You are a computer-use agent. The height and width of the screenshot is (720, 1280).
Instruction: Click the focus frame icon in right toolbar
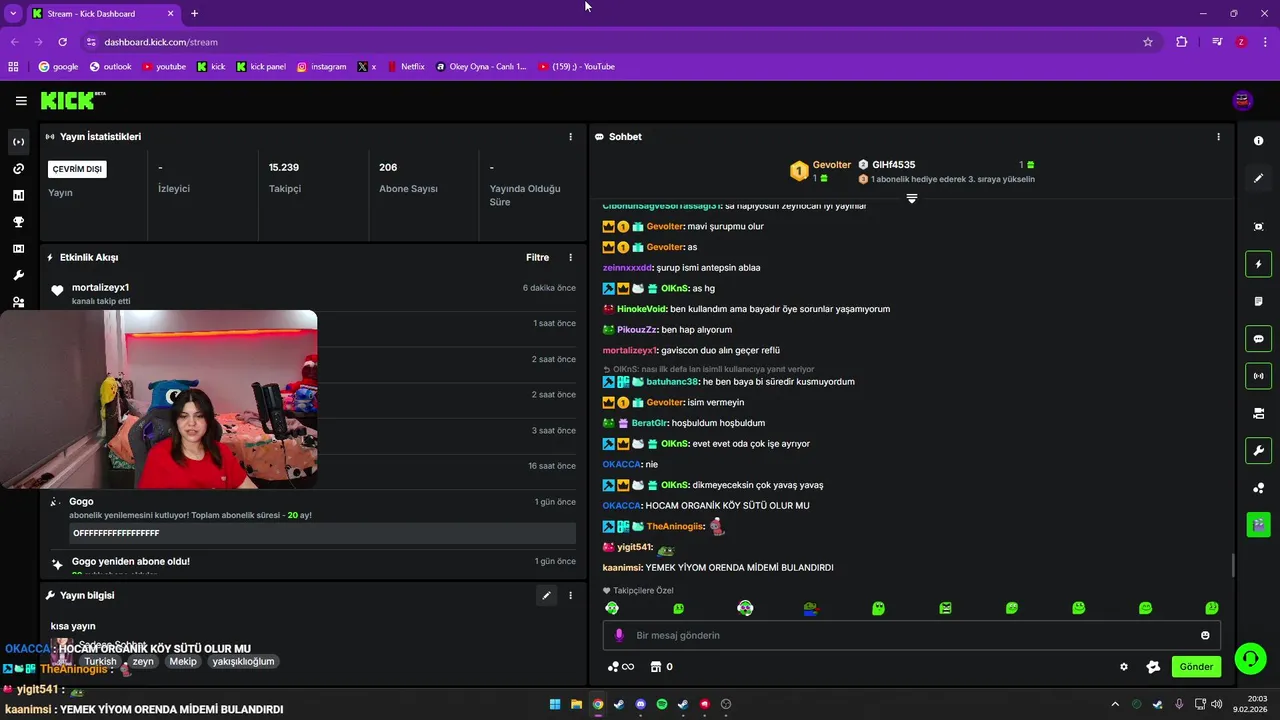(x=1258, y=227)
